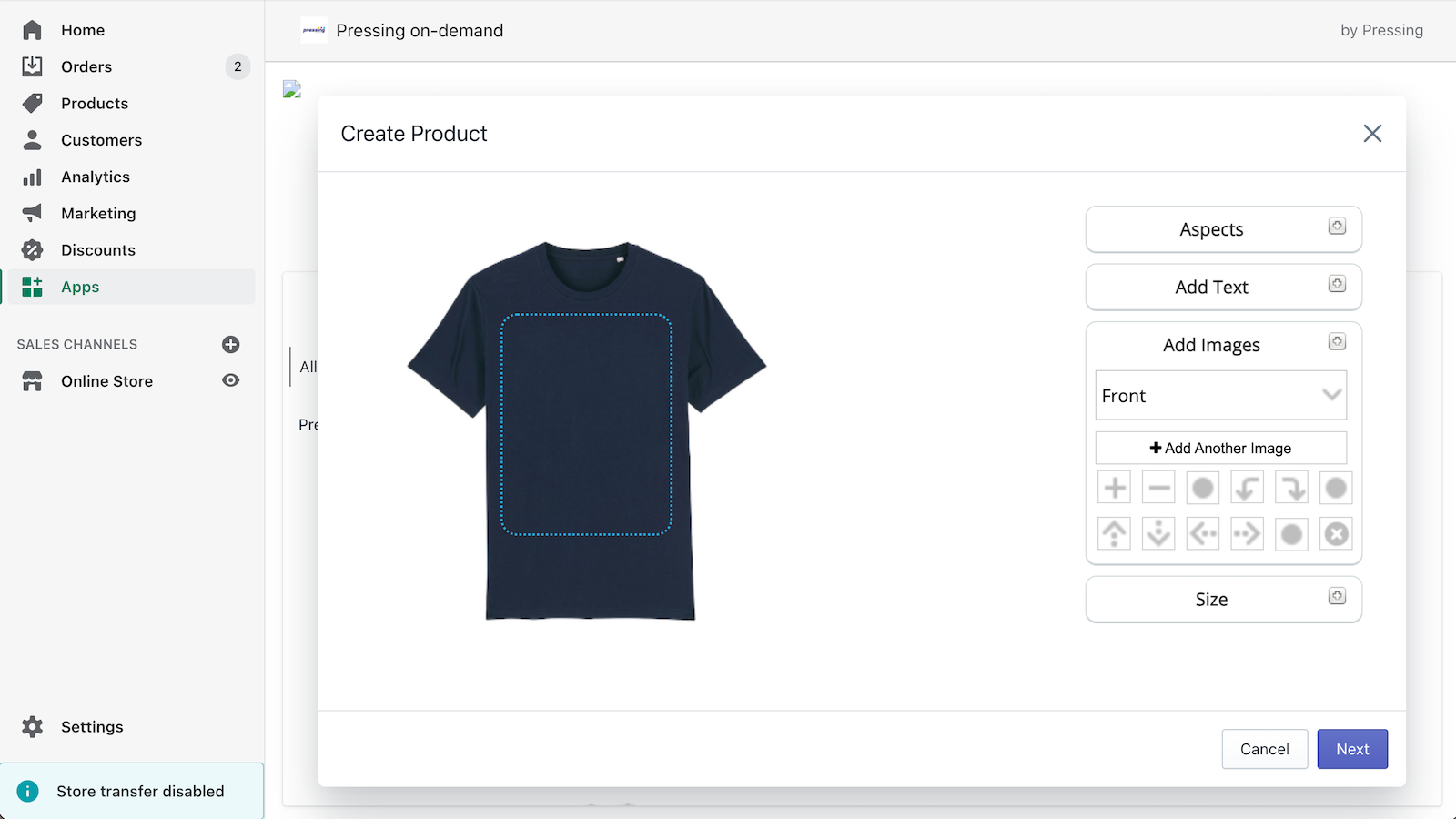Expand the Add Text panel
This screenshot has width=1456, height=819.
point(1223,287)
